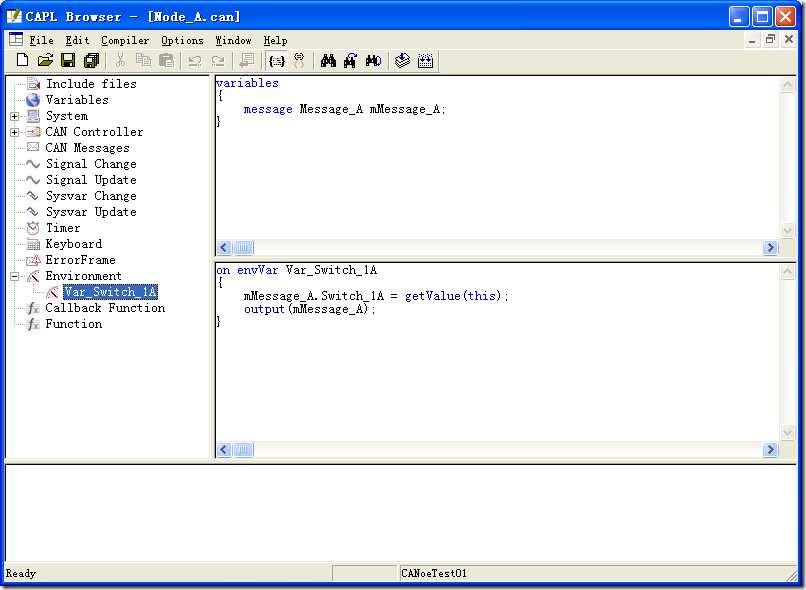
Task: Open the Options menu
Action: (182, 40)
